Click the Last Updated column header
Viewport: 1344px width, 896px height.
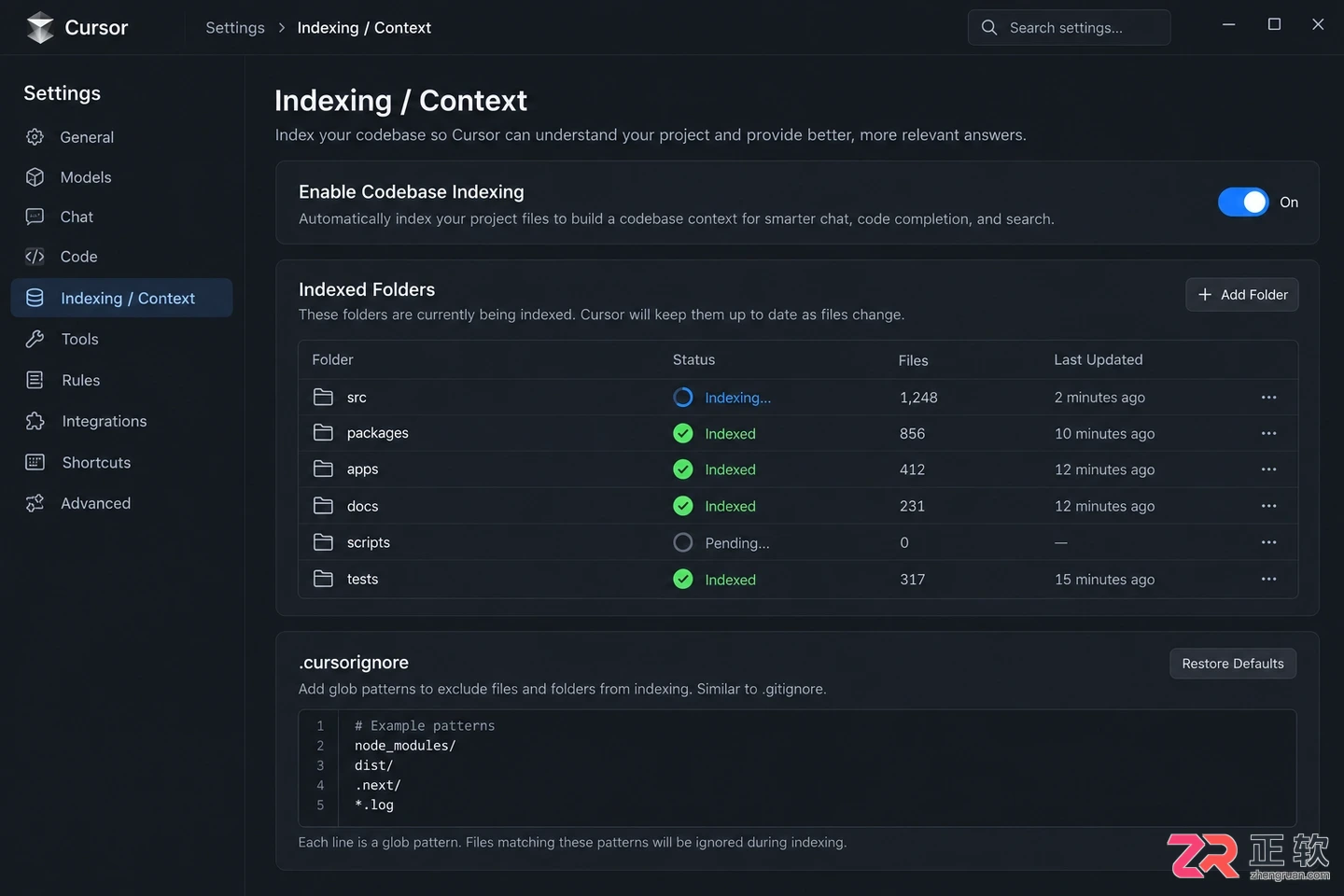click(1098, 359)
